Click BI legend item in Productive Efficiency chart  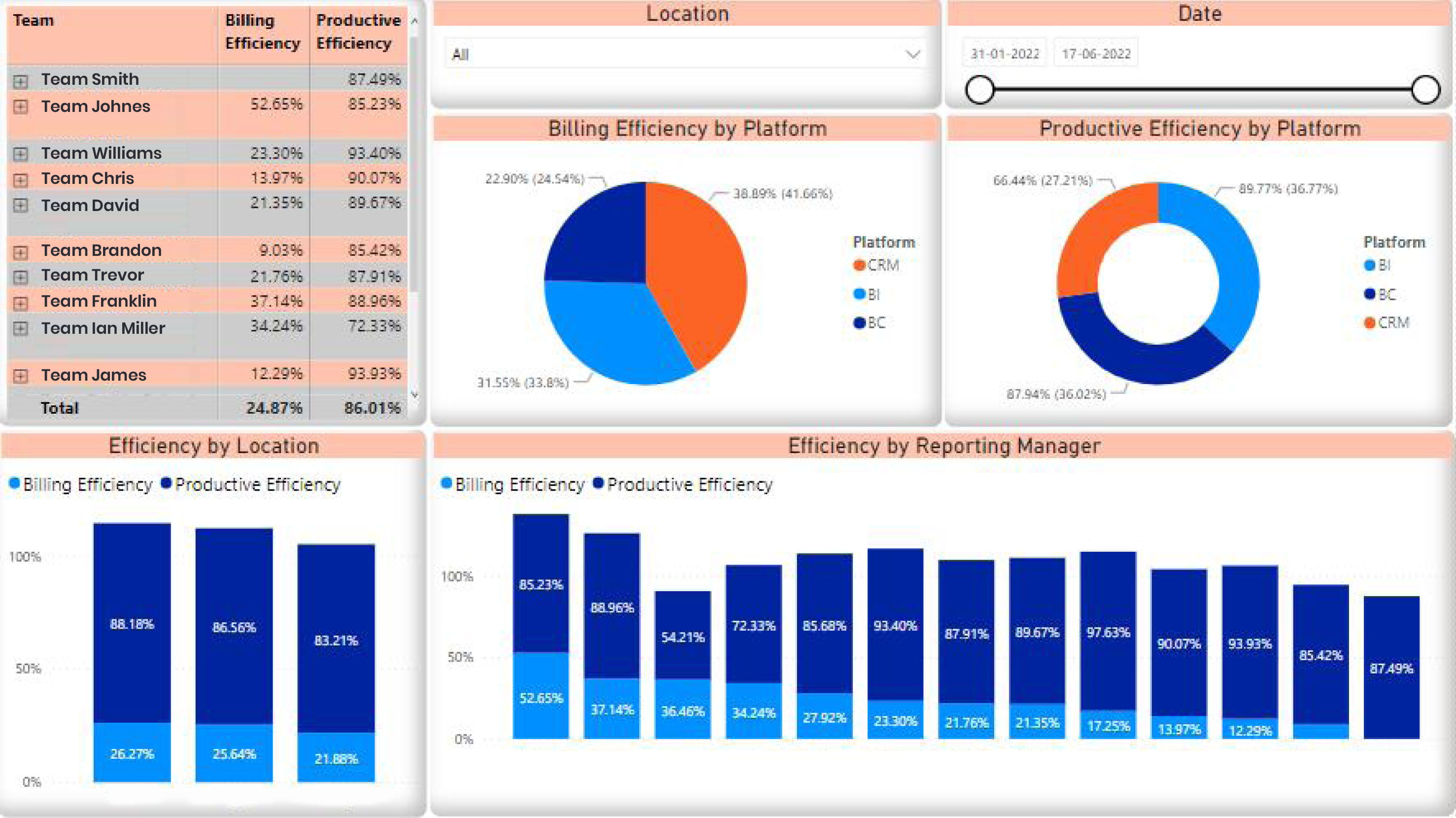coord(1378,265)
